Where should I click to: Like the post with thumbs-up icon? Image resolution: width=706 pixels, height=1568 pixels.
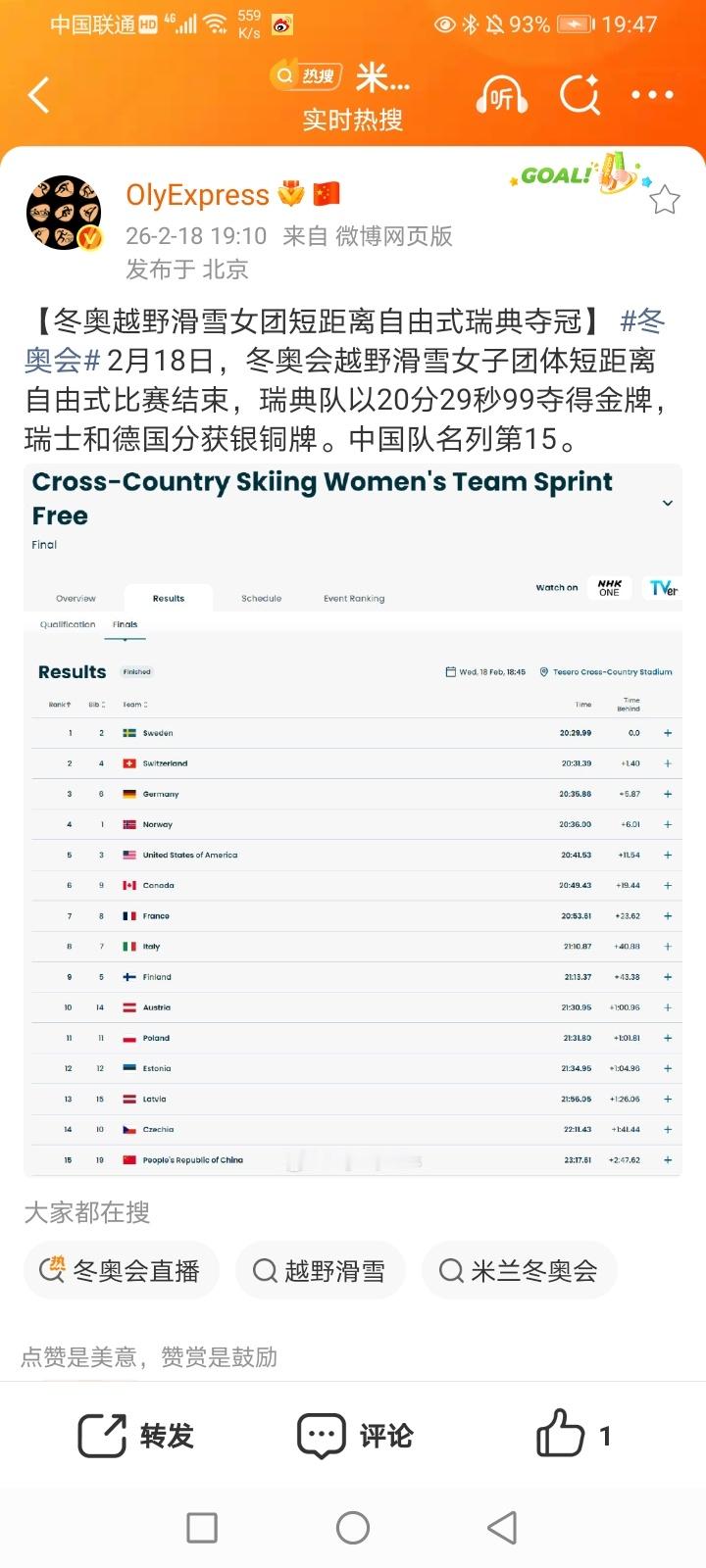point(561,1436)
